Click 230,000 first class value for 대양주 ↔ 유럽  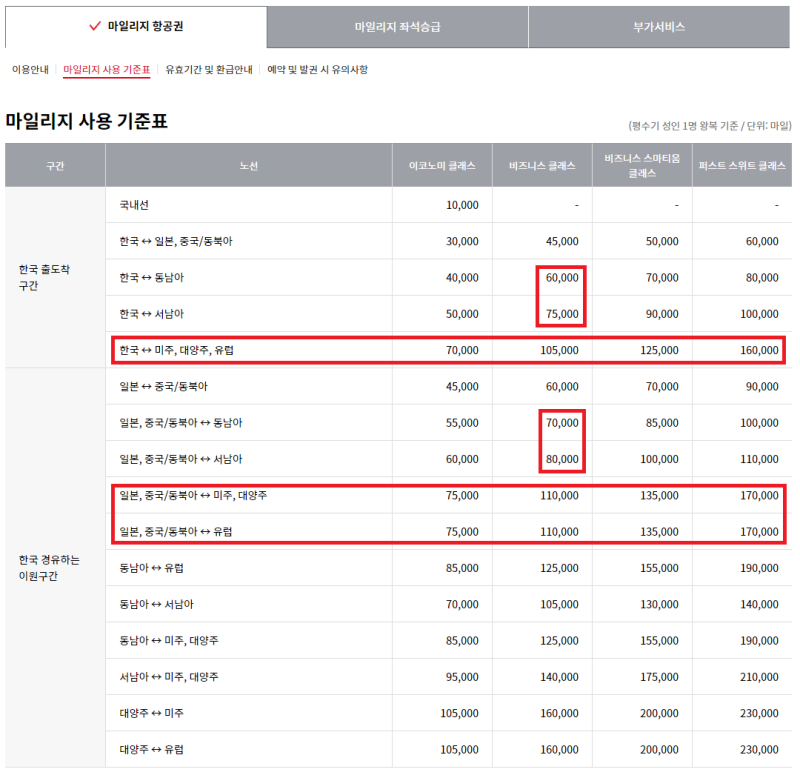pyautogui.click(x=760, y=749)
